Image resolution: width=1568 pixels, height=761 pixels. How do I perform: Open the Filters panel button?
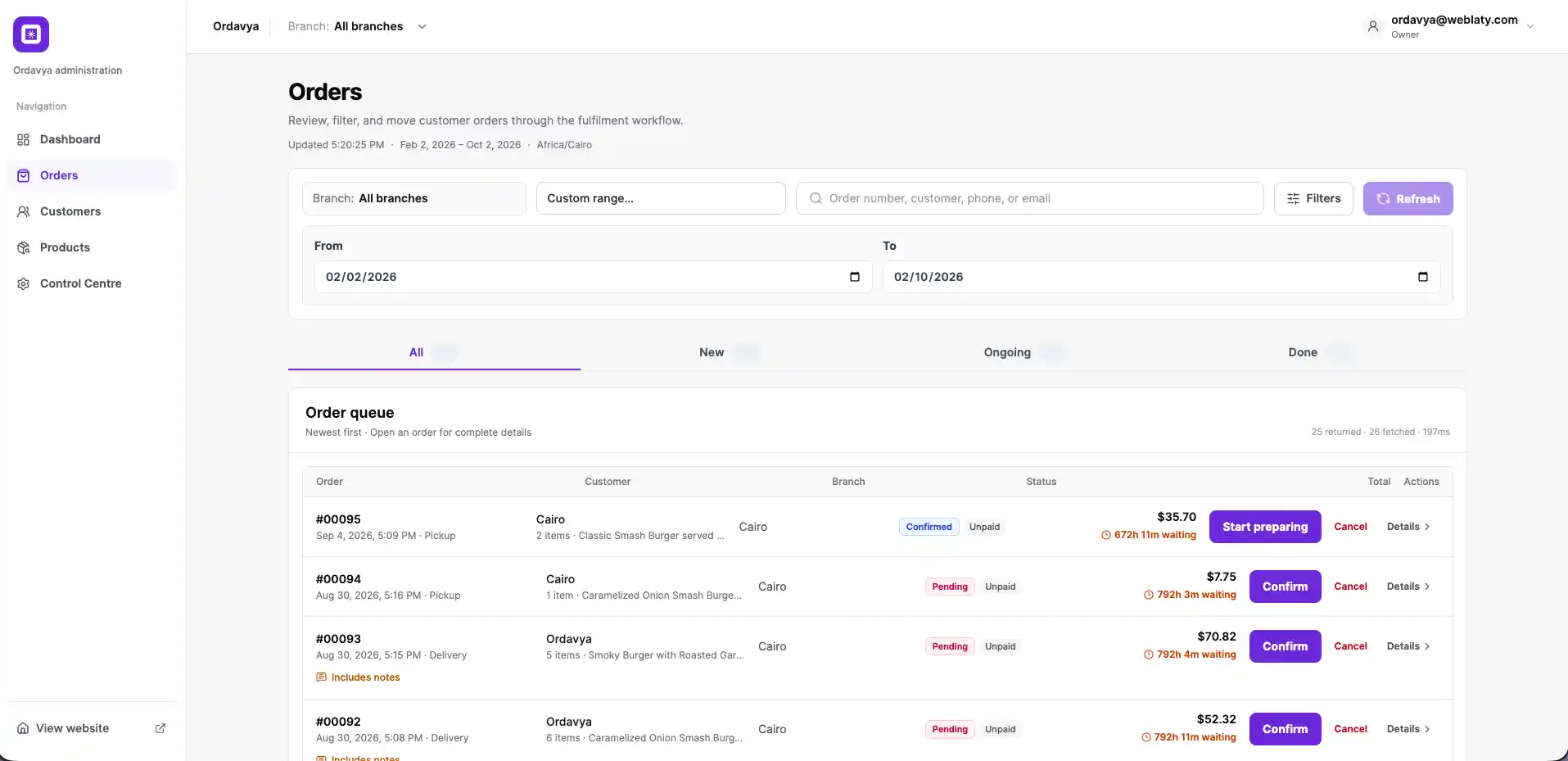(1313, 198)
